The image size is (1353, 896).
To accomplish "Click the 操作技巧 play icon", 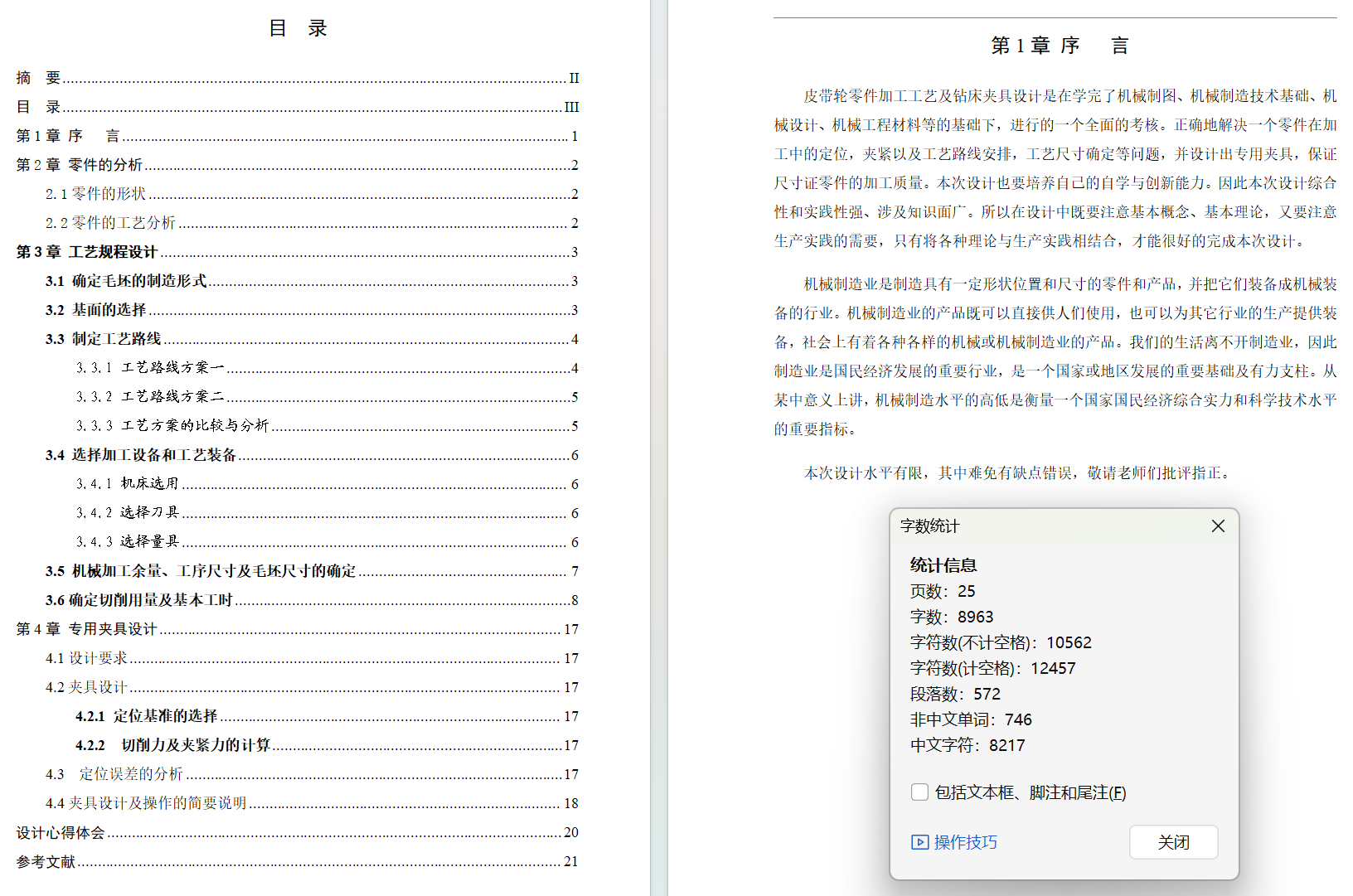I will coord(919,842).
